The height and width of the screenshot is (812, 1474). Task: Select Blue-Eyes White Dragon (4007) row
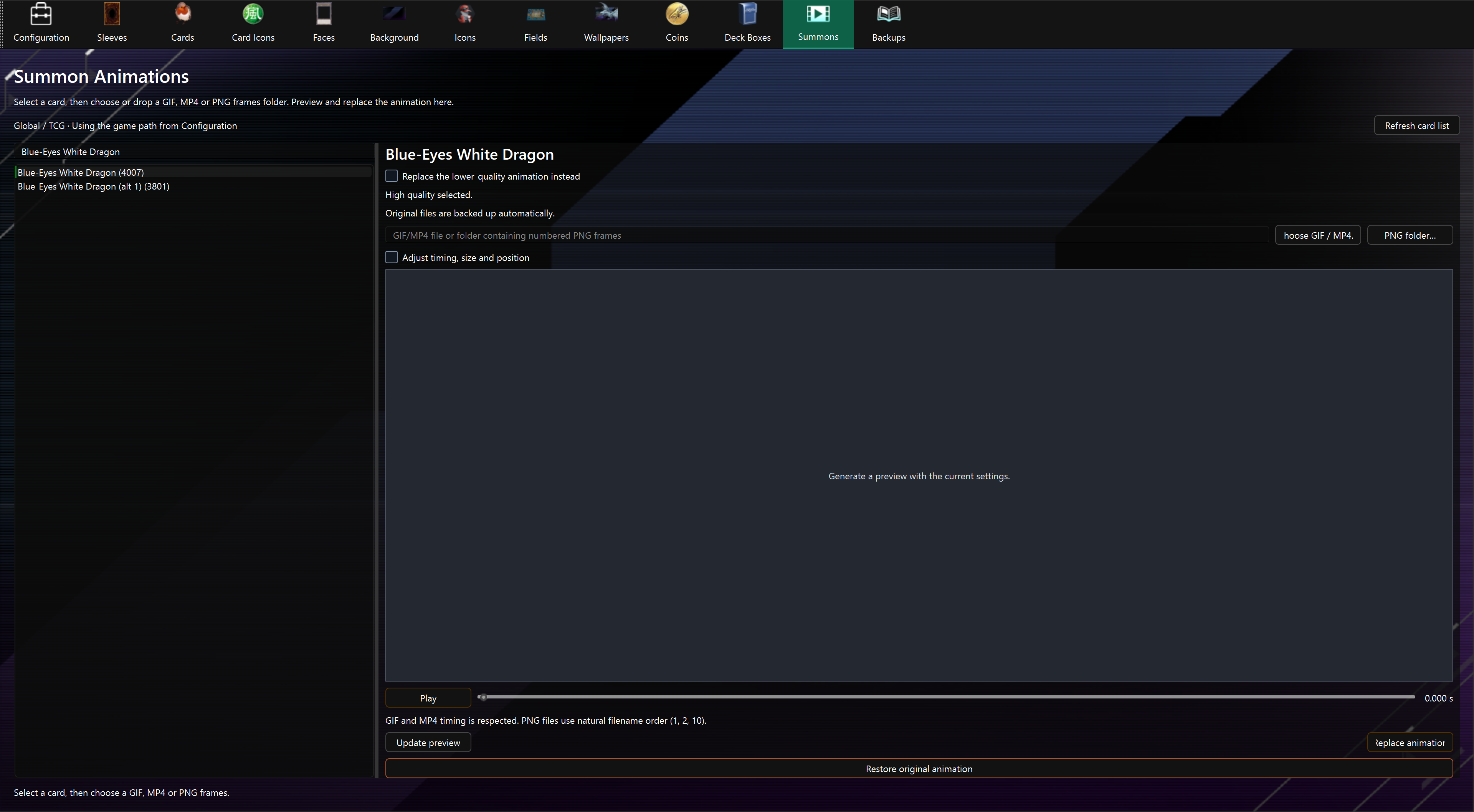point(193,172)
